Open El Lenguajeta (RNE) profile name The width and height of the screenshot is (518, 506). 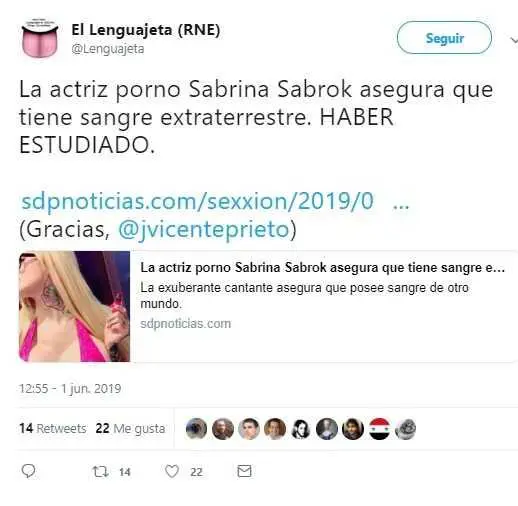point(146,30)
